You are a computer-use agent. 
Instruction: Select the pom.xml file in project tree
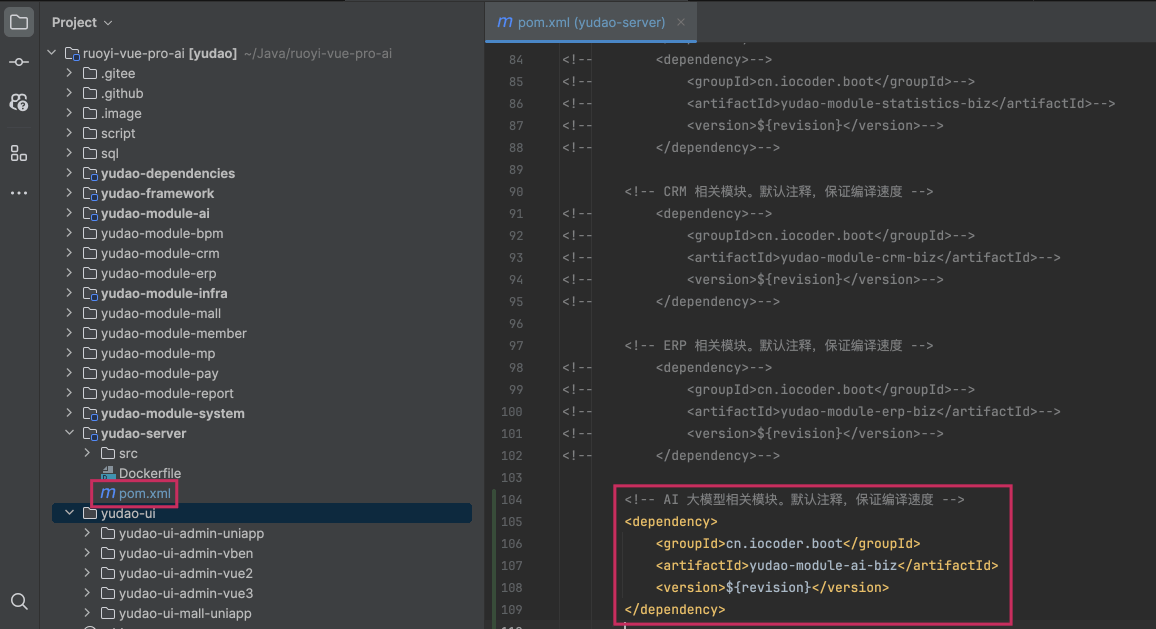[x=145, y=493]
